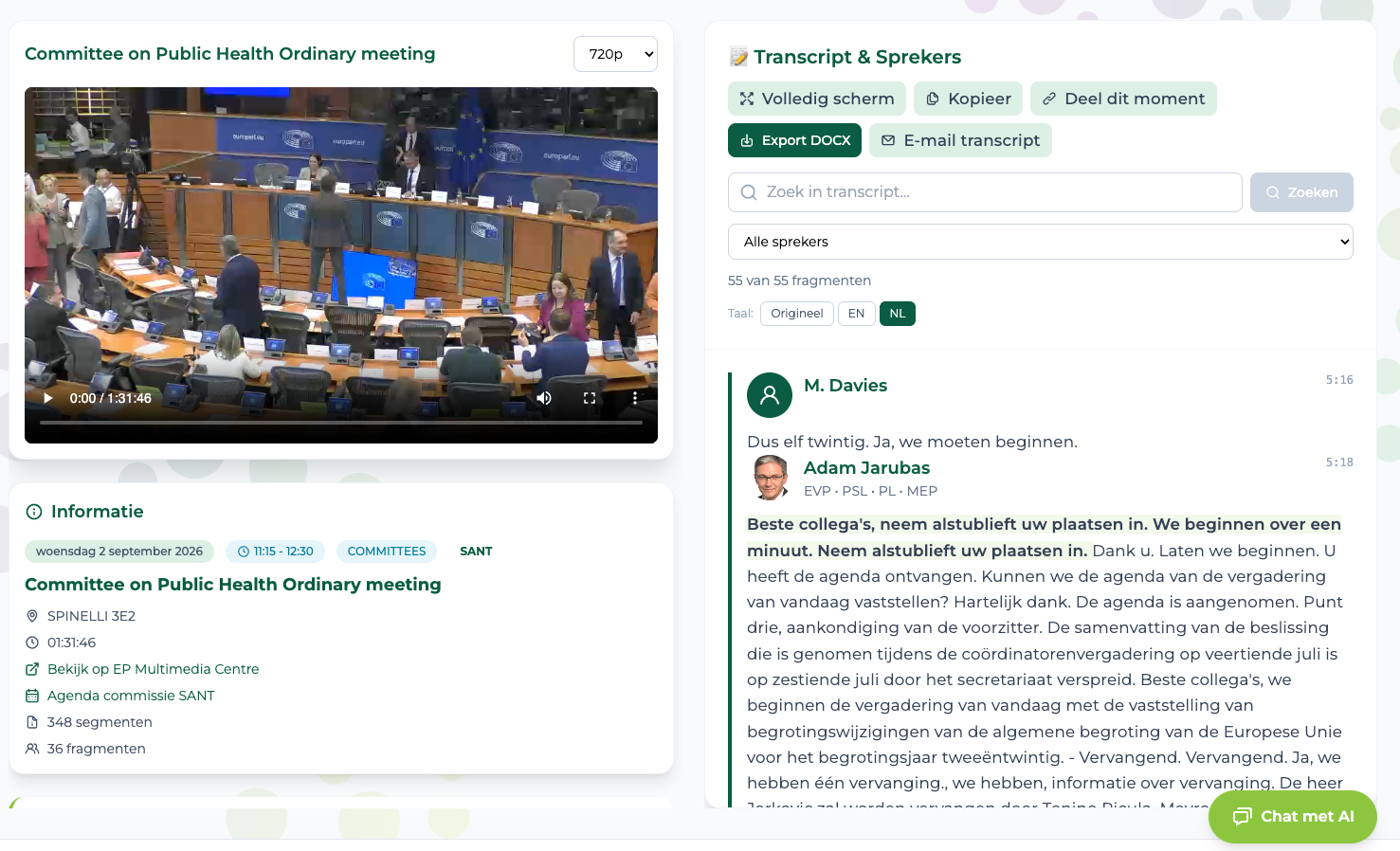Screen dimensions: 1400x851
Task: Jump to timestamp 5:16
Action: point(1339,380)
